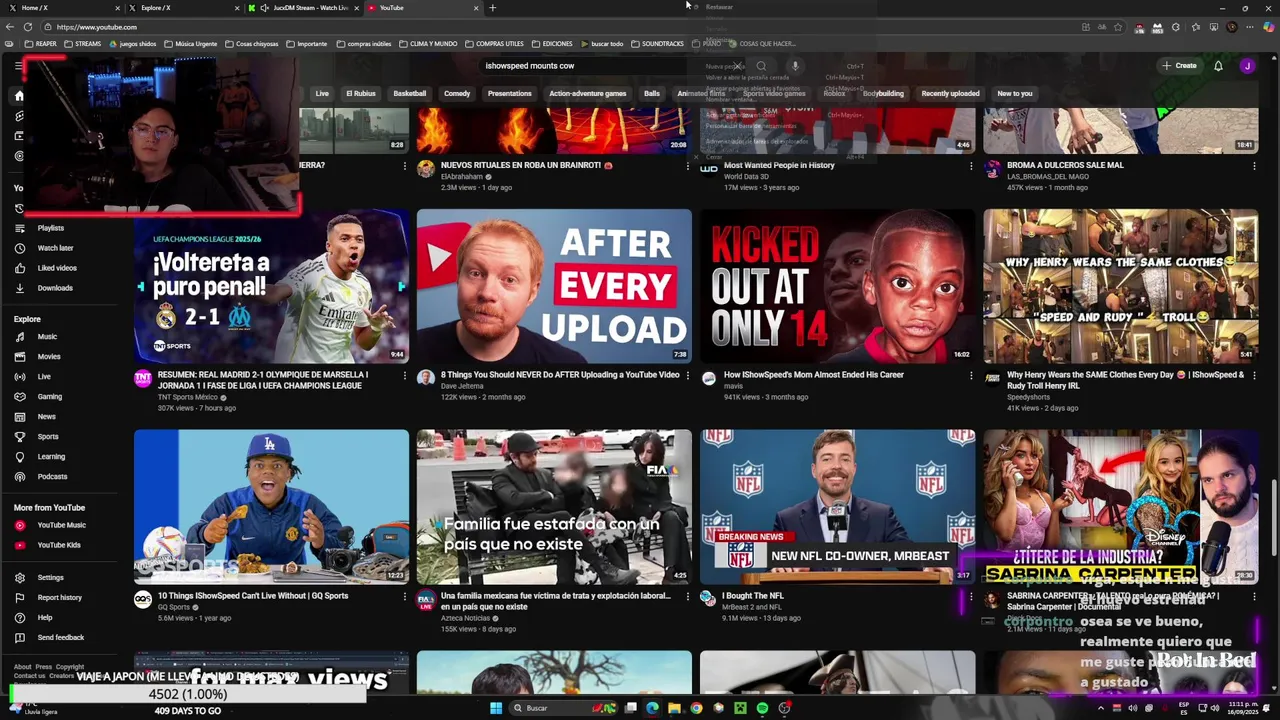Select the Recently uploaded chip
1280x720 pixels.
point(950,94)
